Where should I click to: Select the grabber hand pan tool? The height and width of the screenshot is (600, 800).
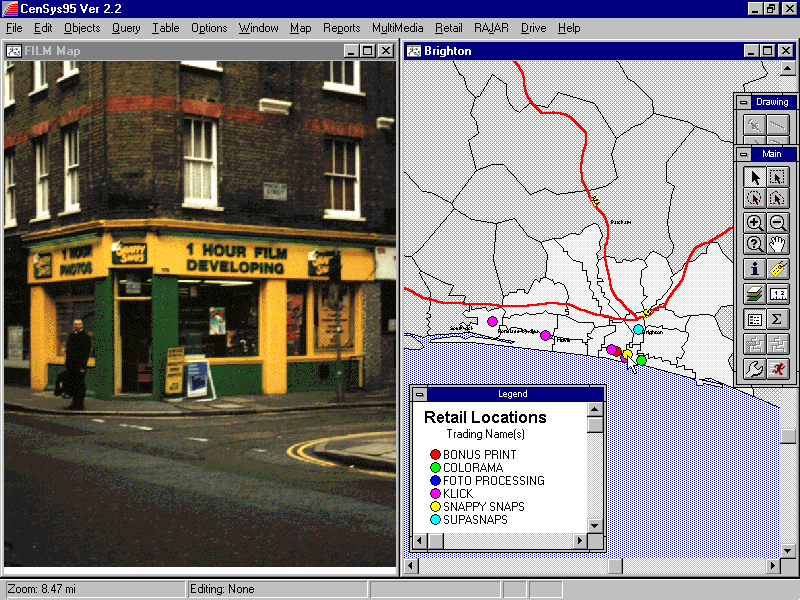(x=778, y=244)
